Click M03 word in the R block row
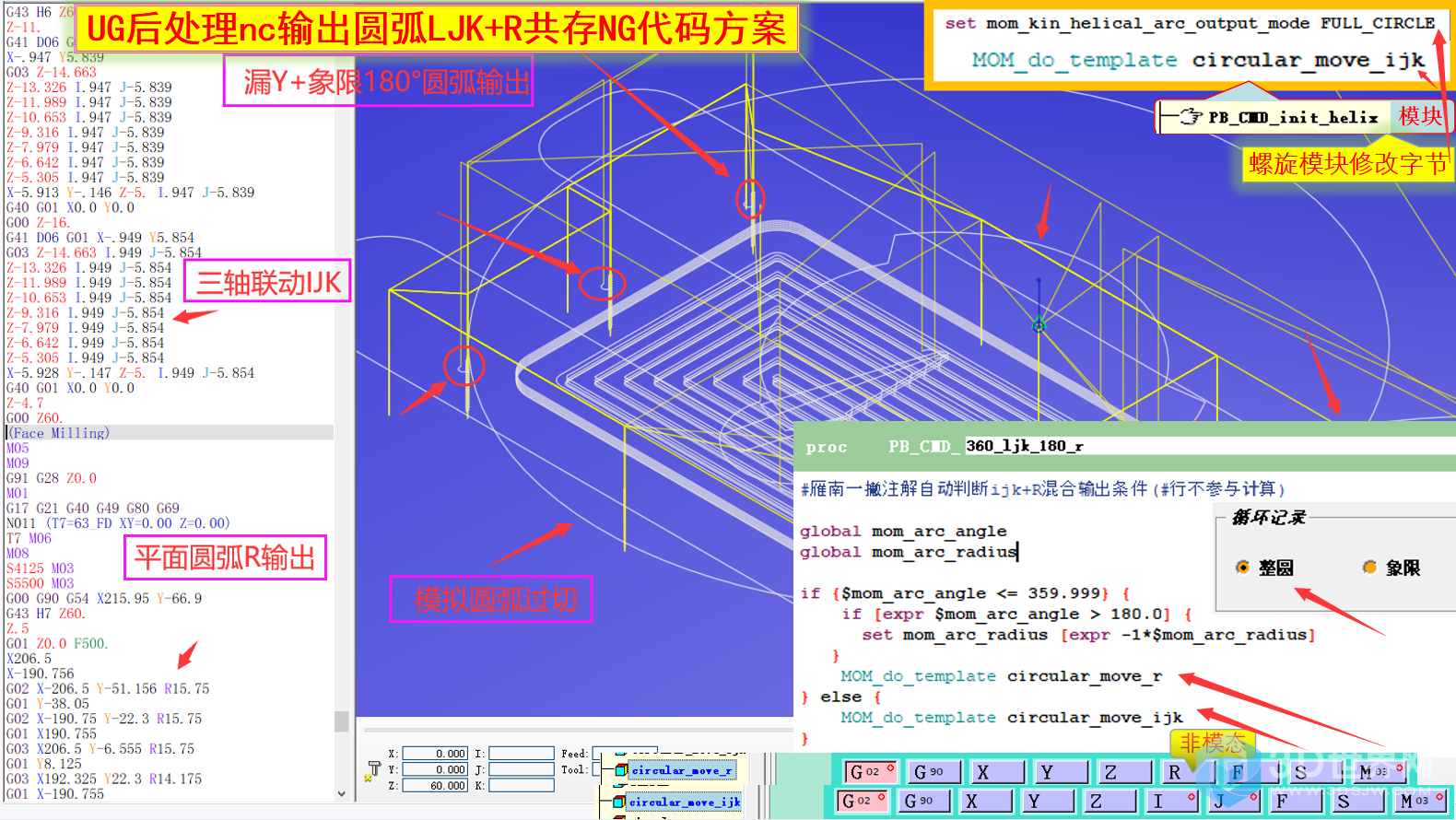Image resolution: width=1456 pixels, height=820 pixels. (x=1379, y=771)
